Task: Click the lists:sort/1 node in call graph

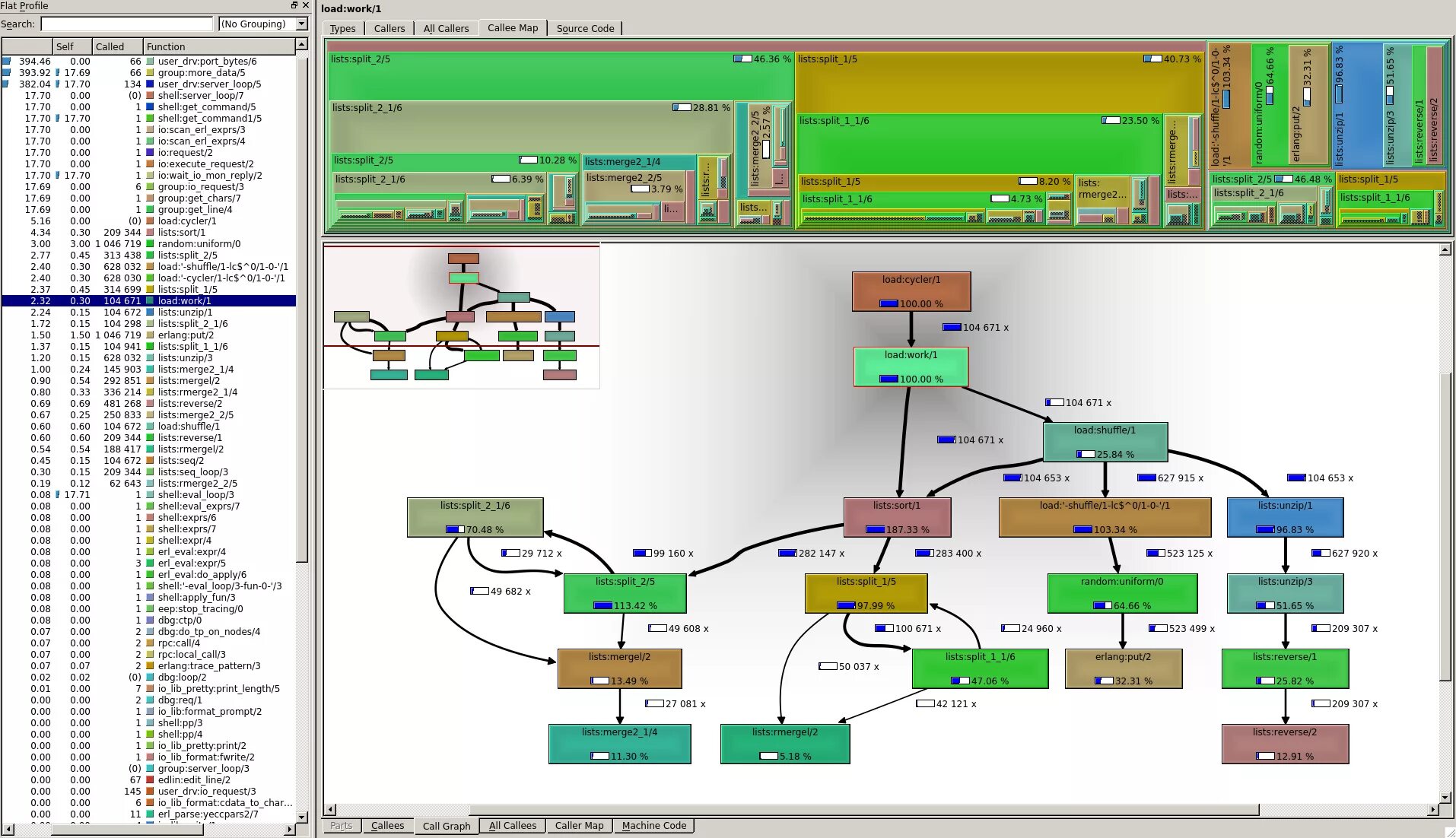Action: [897, 517]
